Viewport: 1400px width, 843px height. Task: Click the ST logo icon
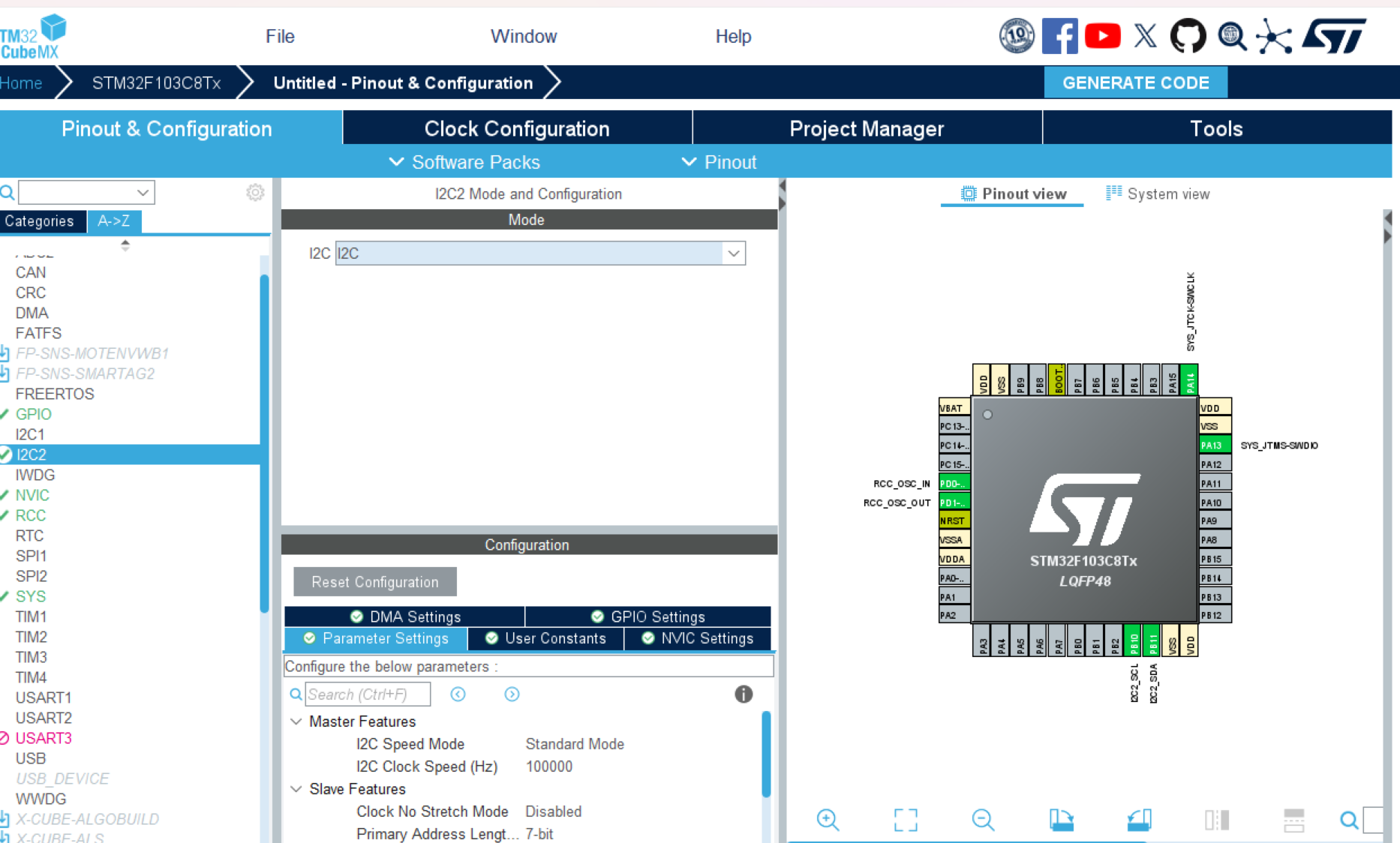click(1336, 34)
